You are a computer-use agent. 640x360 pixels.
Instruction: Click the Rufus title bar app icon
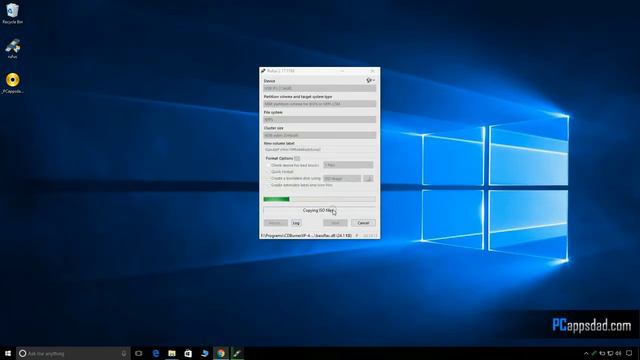(263, 71)
